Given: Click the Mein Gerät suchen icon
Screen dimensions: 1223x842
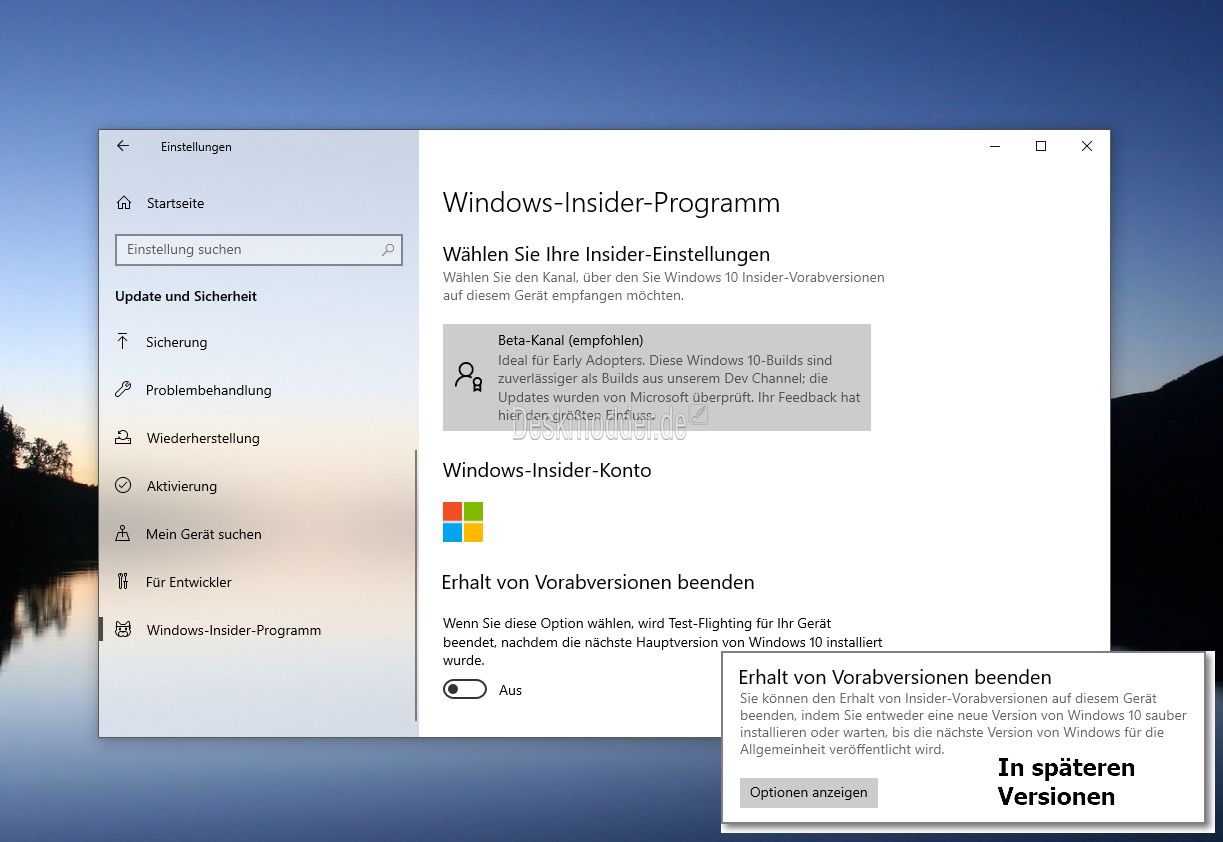Looking at the screenshot, I should coord(123,534).
